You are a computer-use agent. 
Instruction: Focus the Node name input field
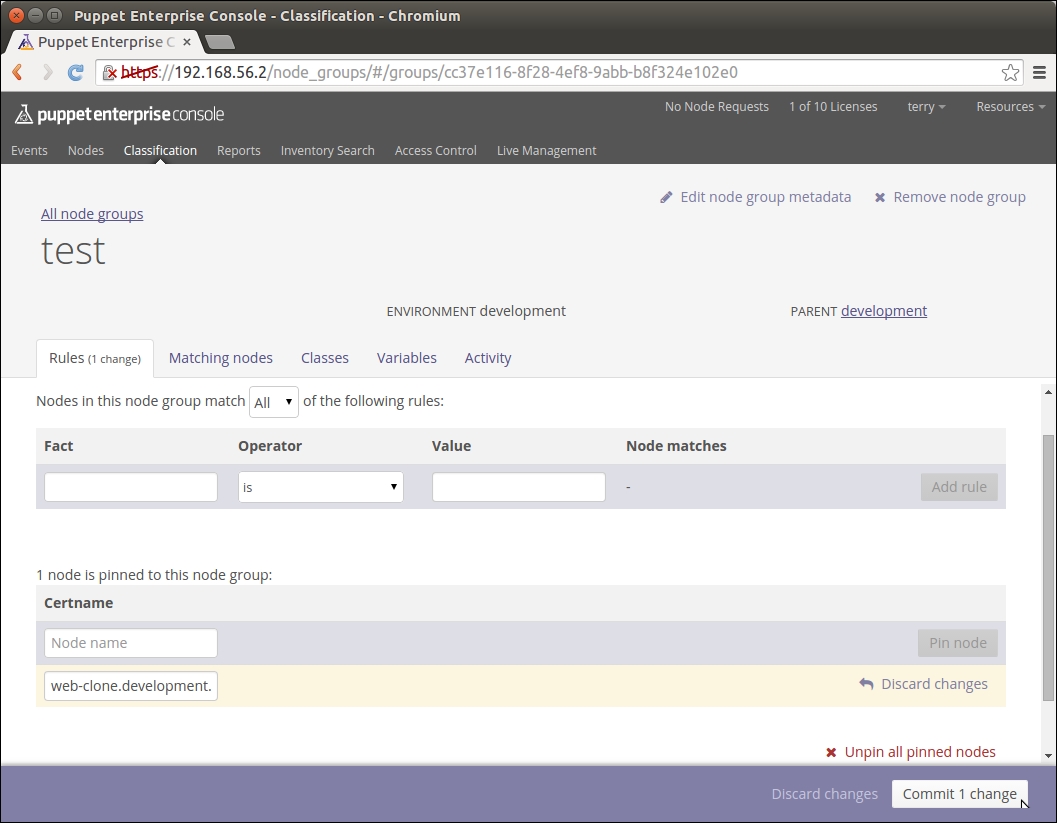[131, 643]
